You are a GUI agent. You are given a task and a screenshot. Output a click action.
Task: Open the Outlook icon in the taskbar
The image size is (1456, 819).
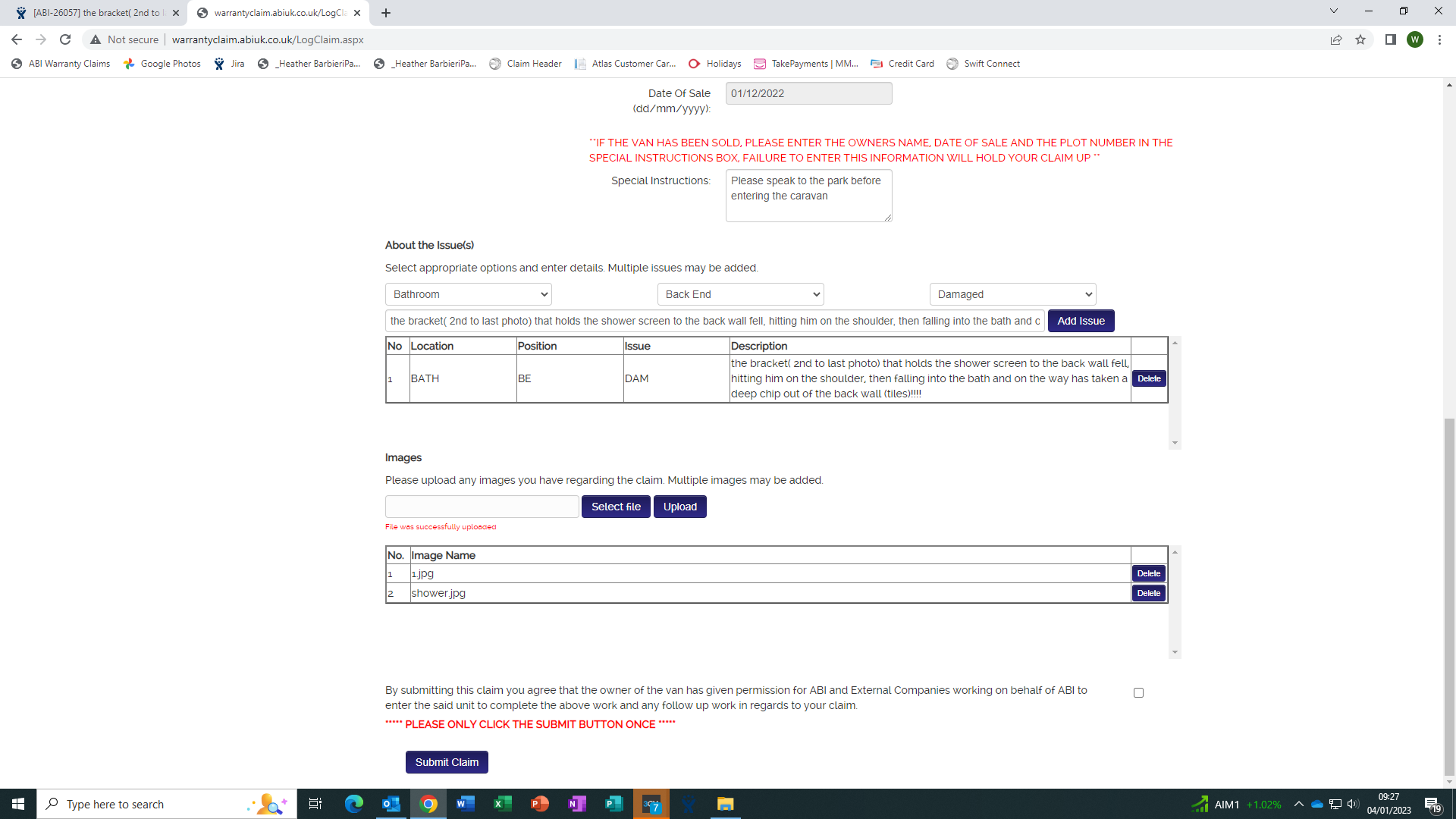coord(391,804)
